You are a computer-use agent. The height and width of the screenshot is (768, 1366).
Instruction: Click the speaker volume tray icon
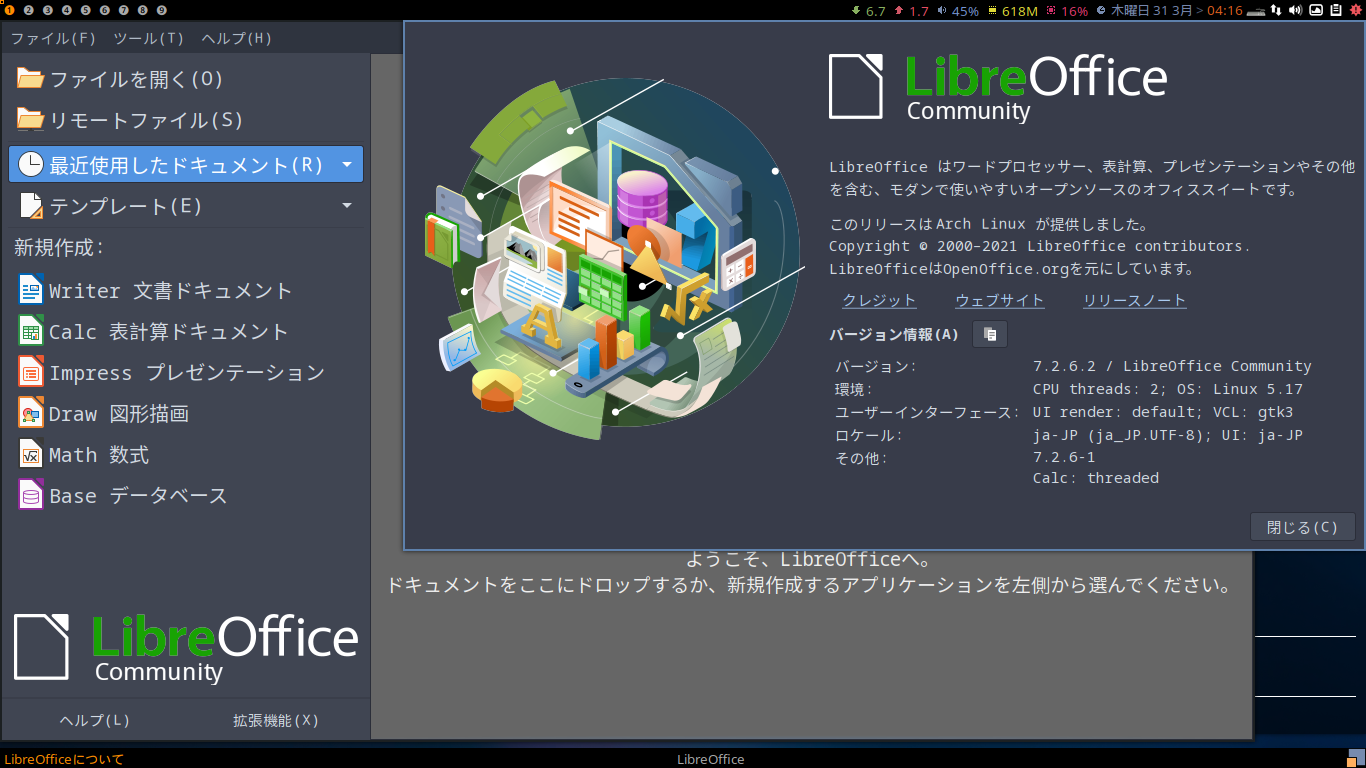pyautogui.click(x=1296, y=10)
